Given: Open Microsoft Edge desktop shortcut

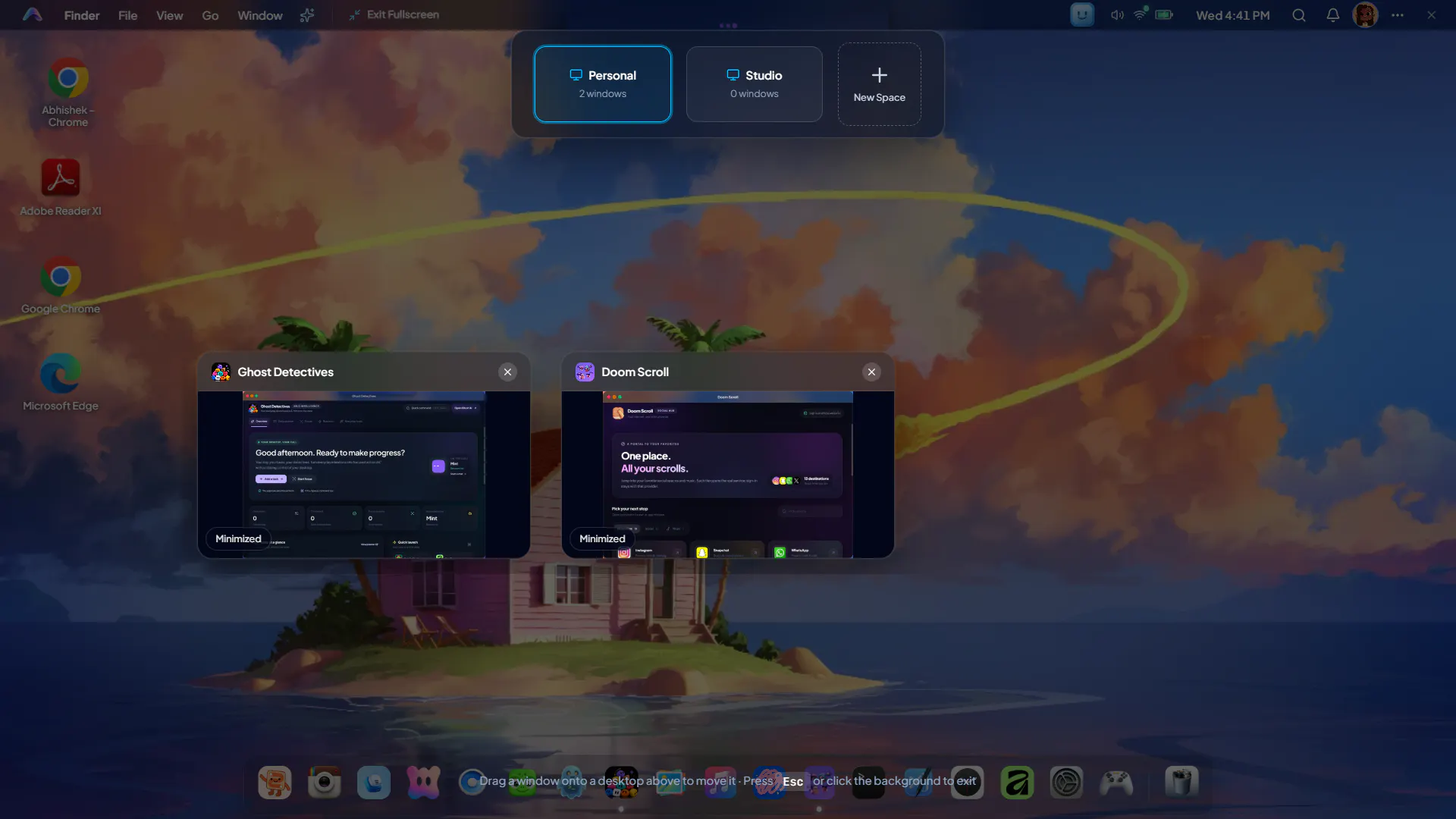Looking at the screenshot, I should (x=61, y=383).
